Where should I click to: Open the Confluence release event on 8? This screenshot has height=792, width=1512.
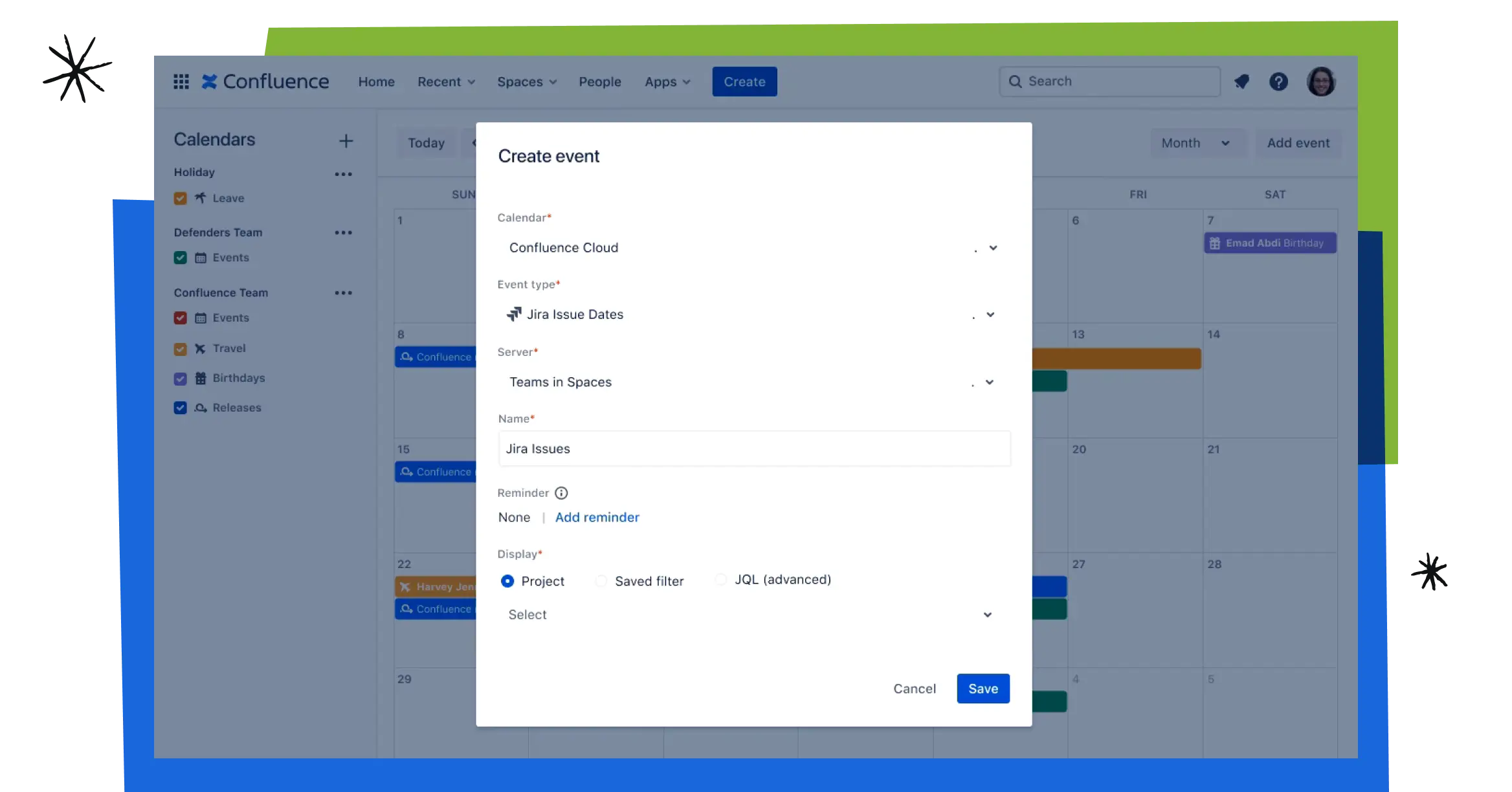436,357
